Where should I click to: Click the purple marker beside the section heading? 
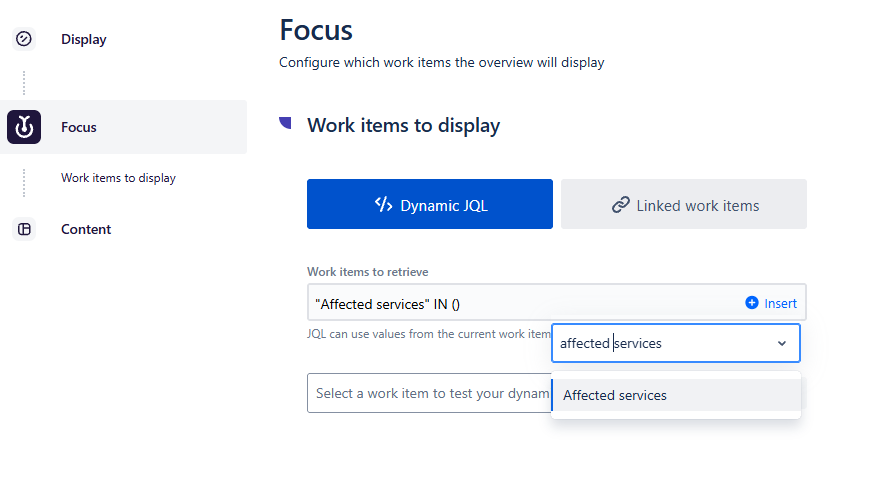(286, 123)
